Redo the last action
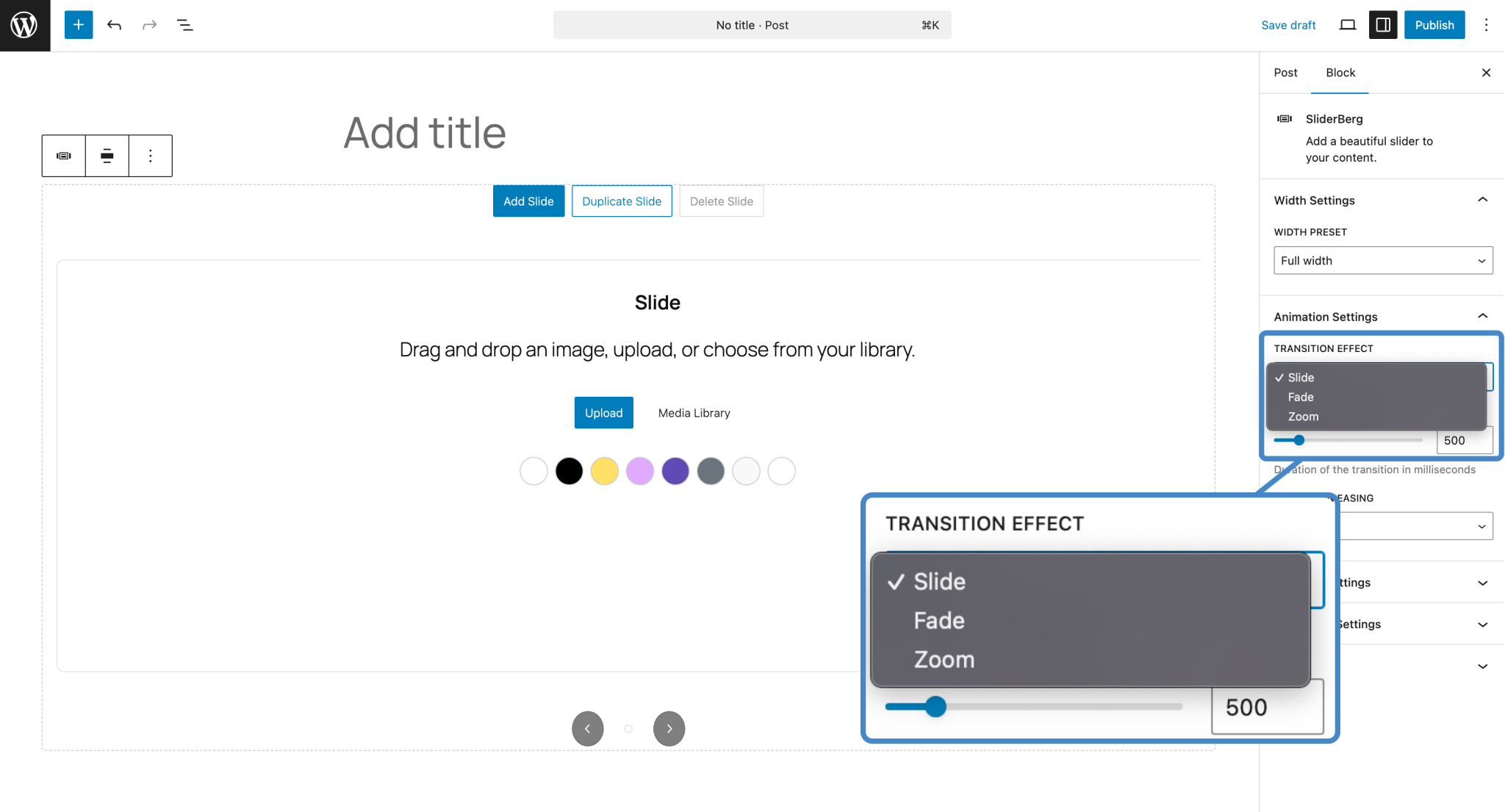1505x812 pixels. pos(149,24)
